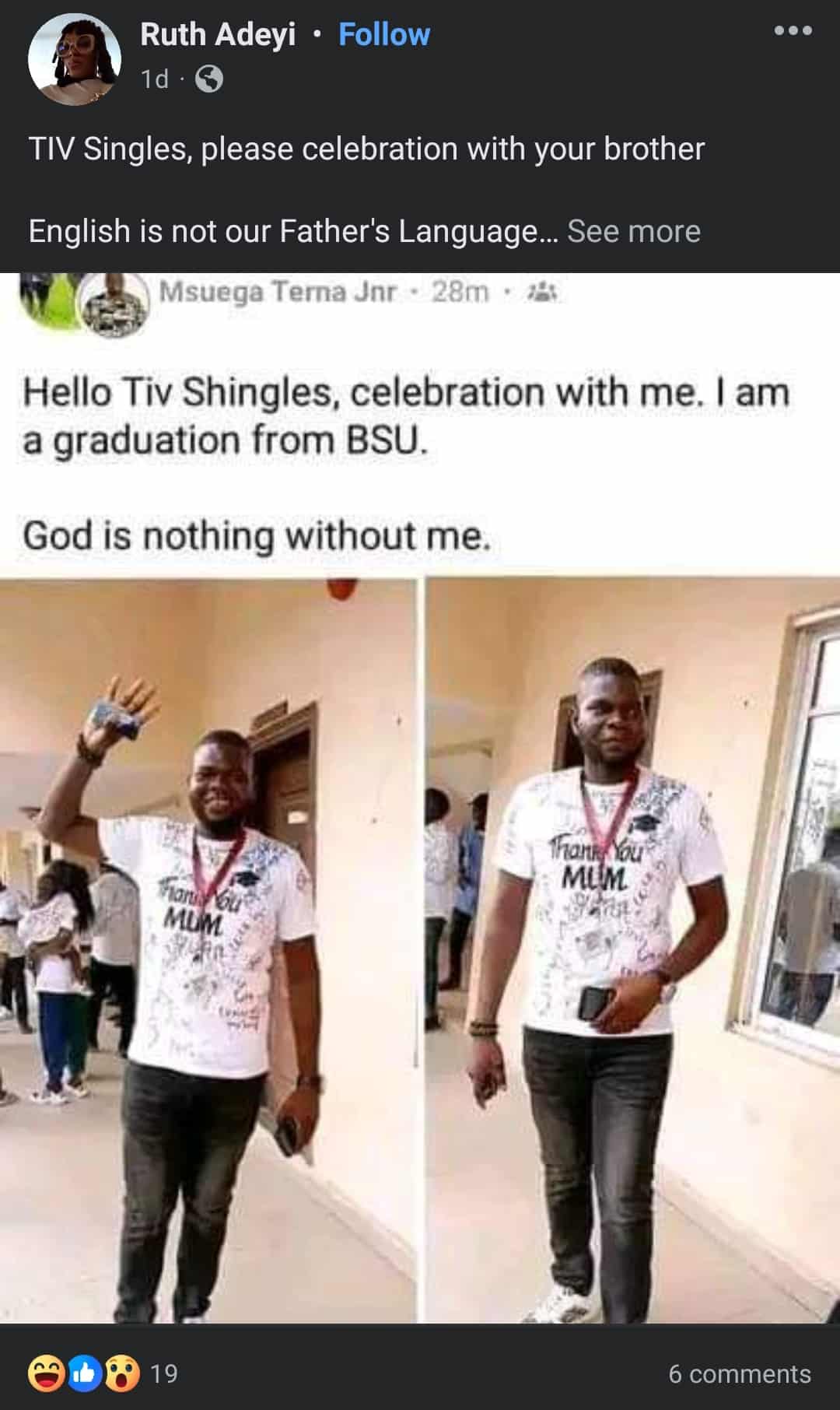The height and width of the screenshot is (1410, 840).
Task: View the 6 comments
Action: [x=740, y=1374]
